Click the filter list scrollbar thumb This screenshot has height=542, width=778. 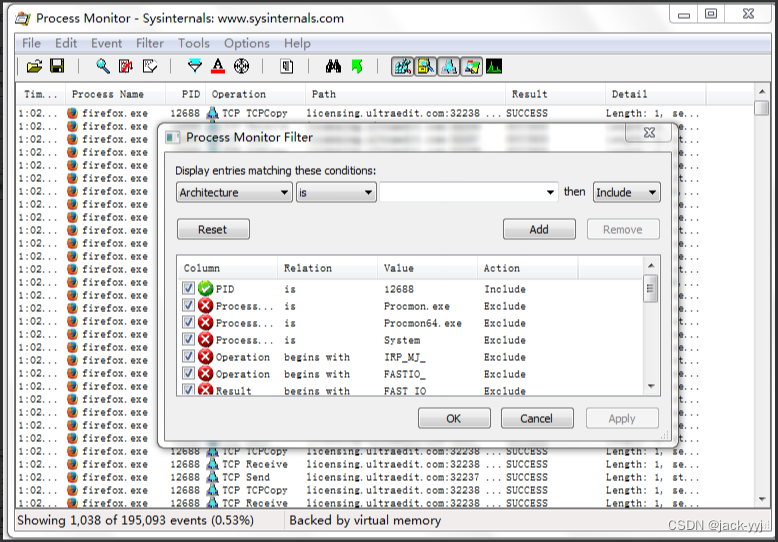(x=651, y=288)
